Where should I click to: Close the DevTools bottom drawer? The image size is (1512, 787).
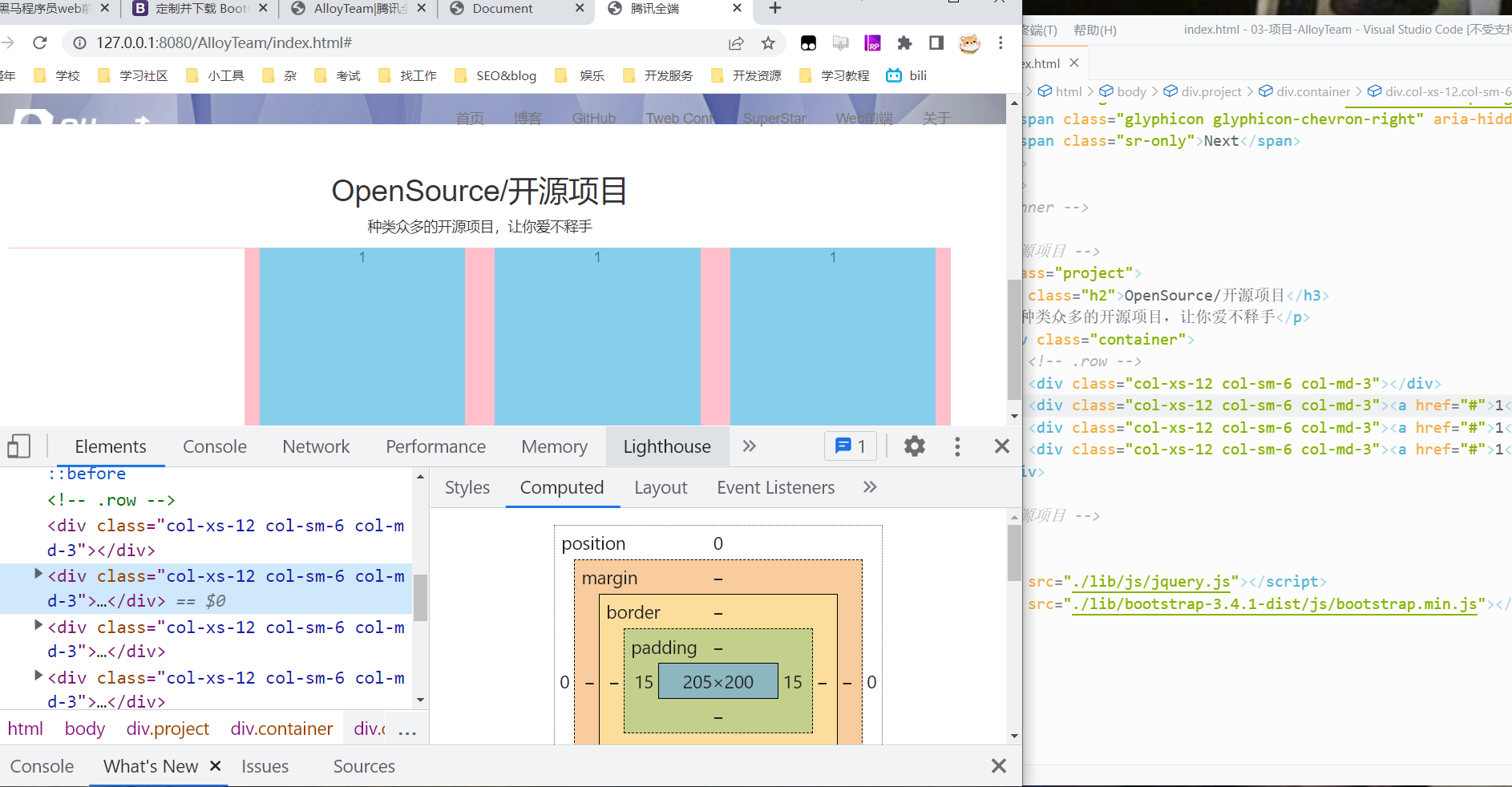pyautogui.click(x=999, y=766)
